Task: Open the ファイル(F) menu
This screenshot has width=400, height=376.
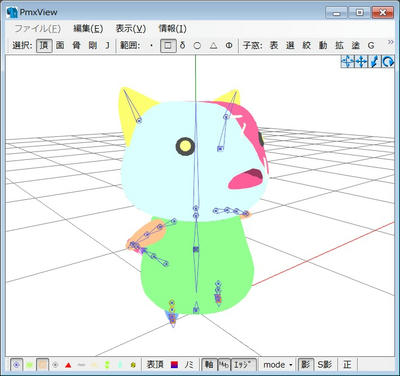Action: [x=37, y=29]
